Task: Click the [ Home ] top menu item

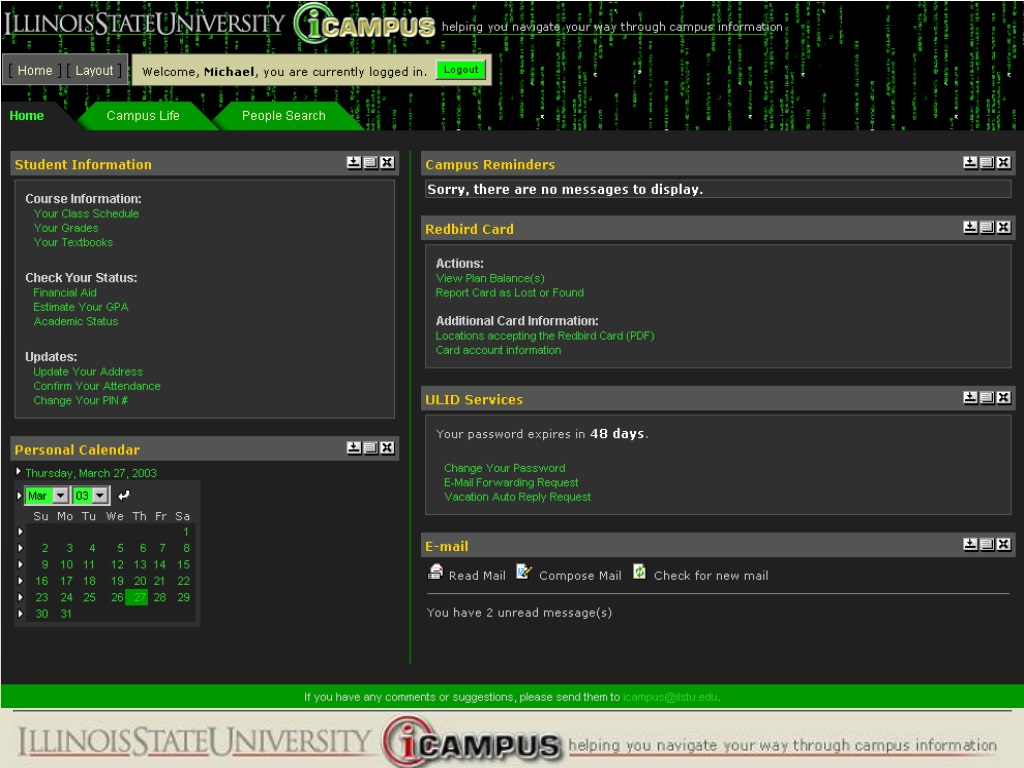Action: click(35, 71)
